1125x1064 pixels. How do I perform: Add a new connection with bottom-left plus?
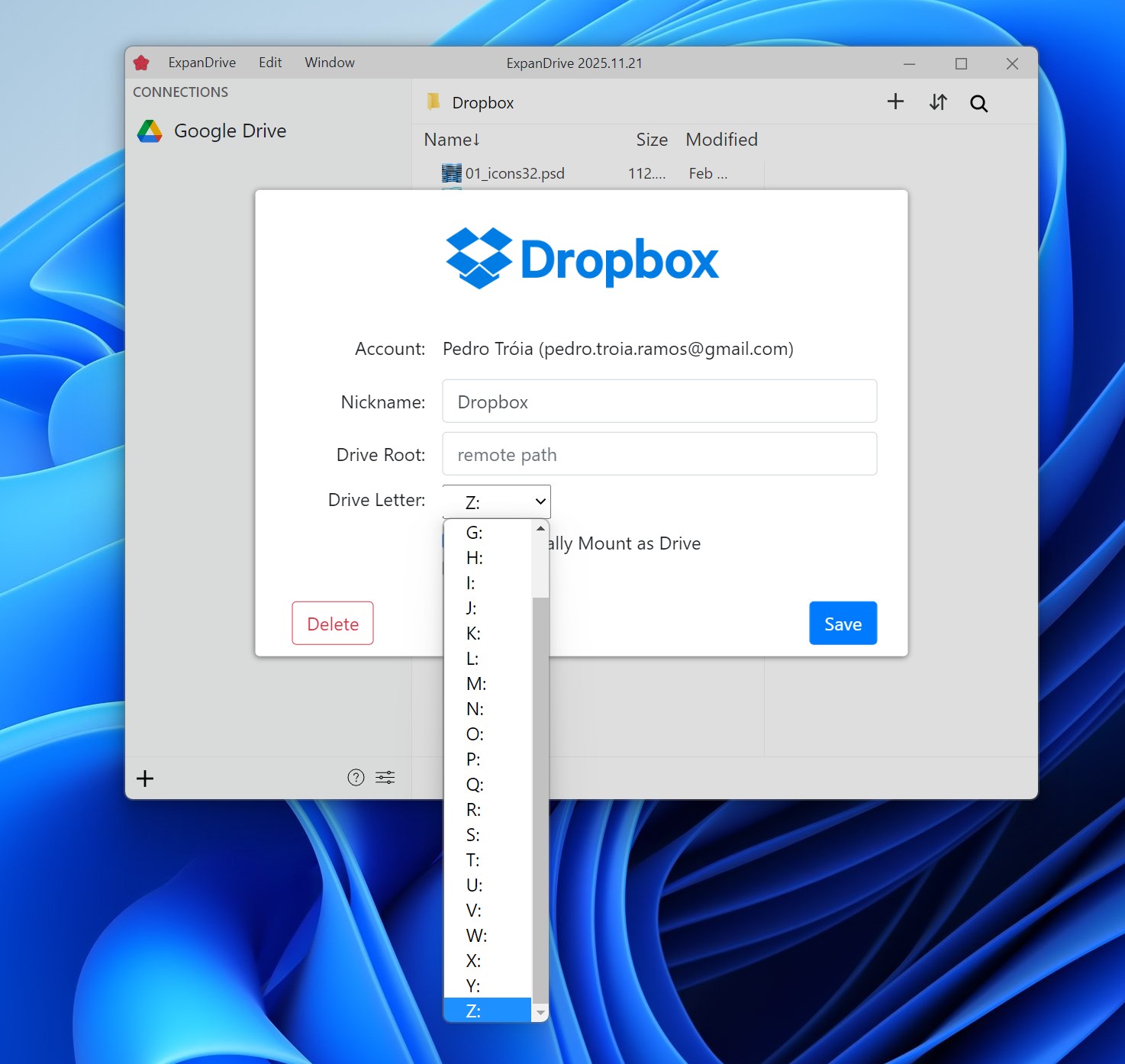(x=145, y=779)
